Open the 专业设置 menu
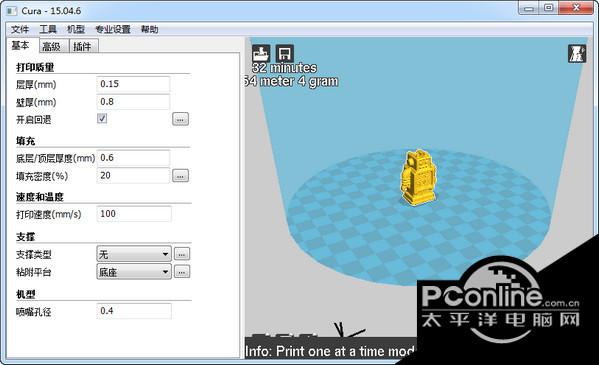The image size is (599, 365). tap(113, 29)
